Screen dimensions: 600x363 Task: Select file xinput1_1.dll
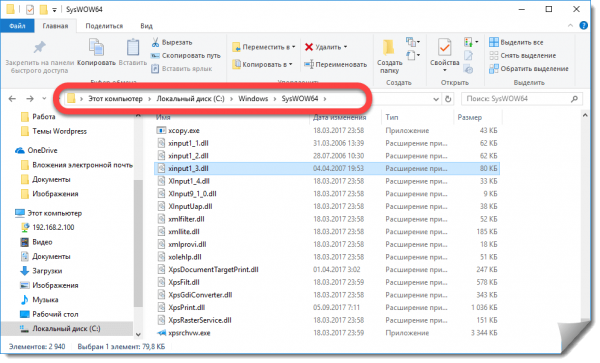point(188,143)
